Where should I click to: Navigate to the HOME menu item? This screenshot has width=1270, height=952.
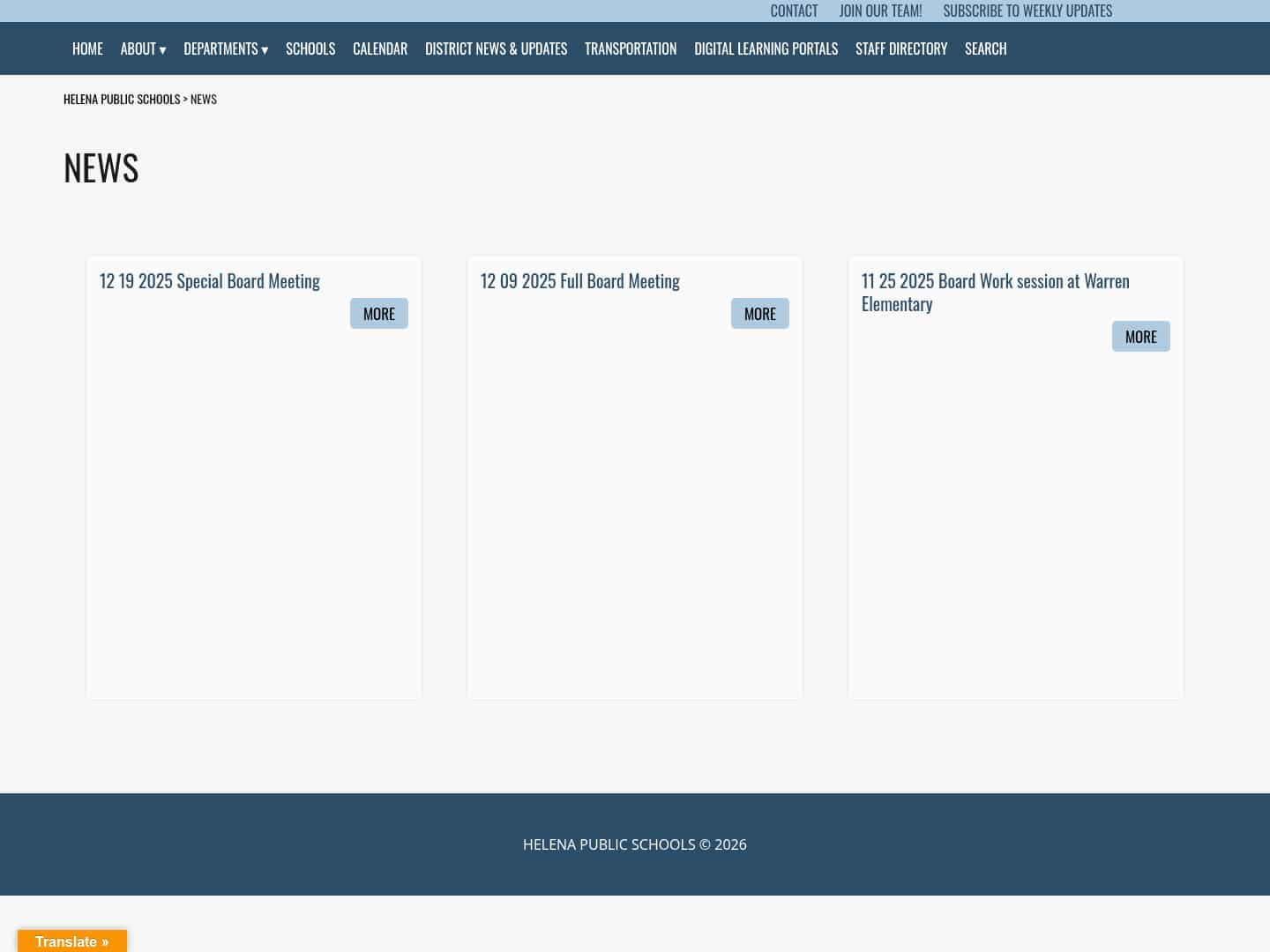pyautogui.click(x=87, y=48)
